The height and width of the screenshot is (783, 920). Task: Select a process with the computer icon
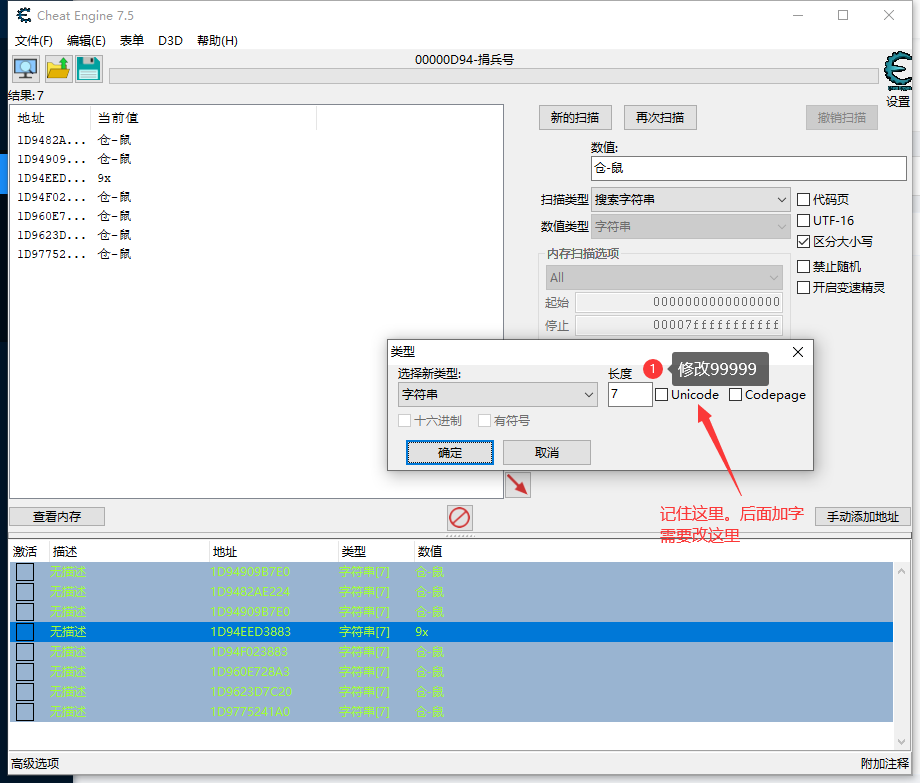click(24, 68)
